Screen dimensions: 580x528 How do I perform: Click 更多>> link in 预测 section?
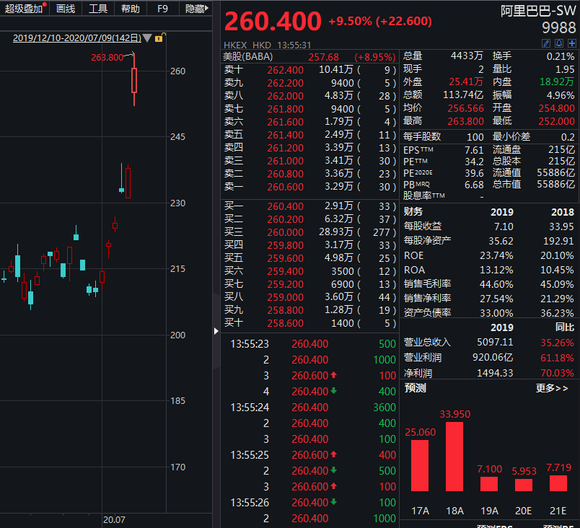(x=552, y=388)
